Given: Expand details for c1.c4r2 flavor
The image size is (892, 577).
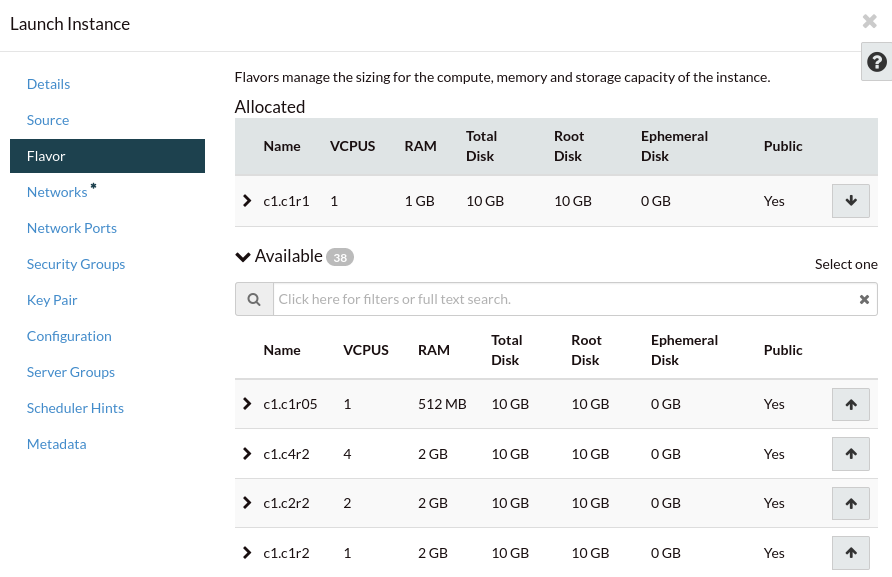Looking at the screenshot, I should 247,454.
